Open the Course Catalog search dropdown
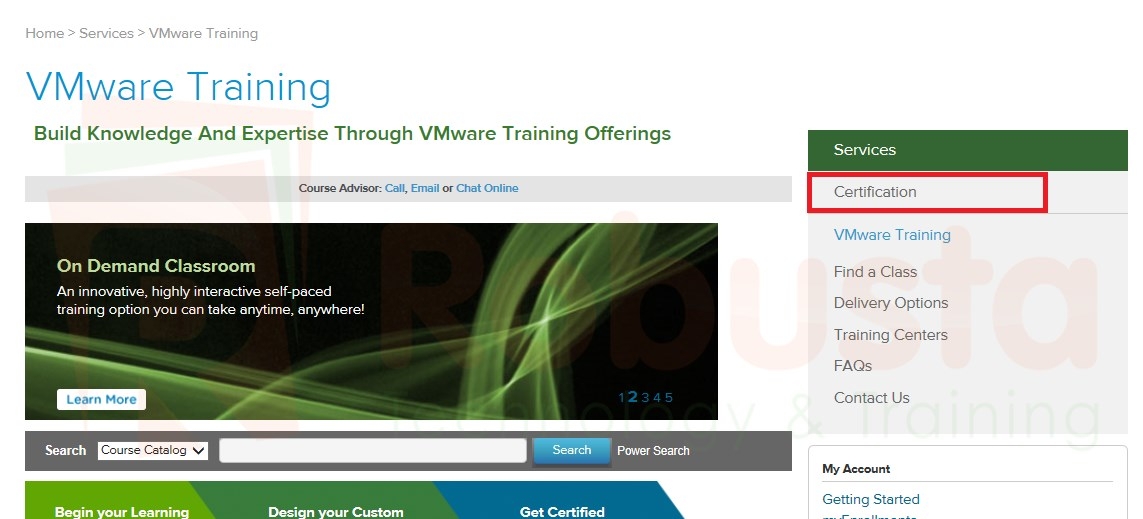Viewport: 1143px width, 519px height. coord(153,450)
